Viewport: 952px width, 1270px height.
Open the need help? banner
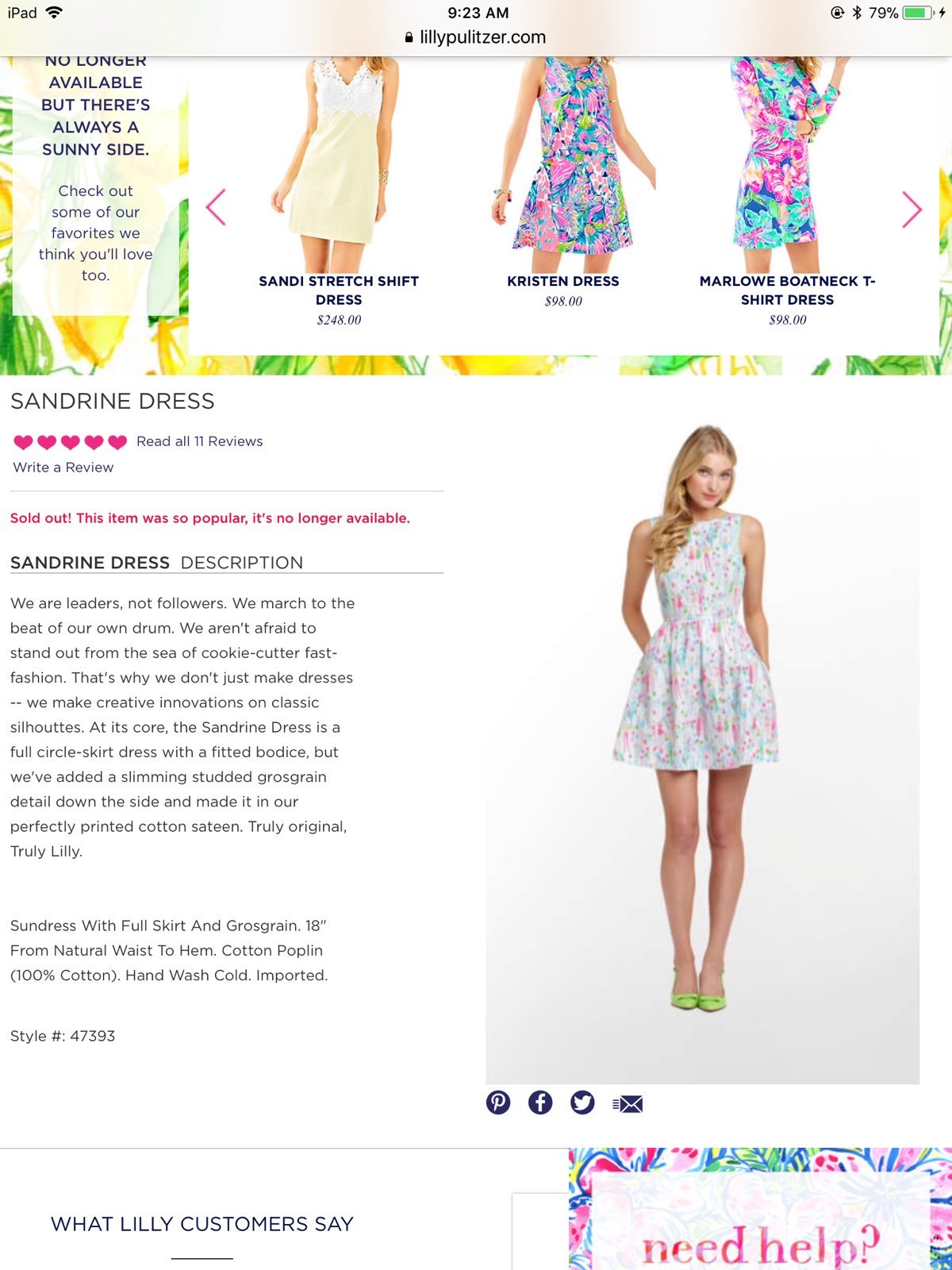coord(760,1209)
